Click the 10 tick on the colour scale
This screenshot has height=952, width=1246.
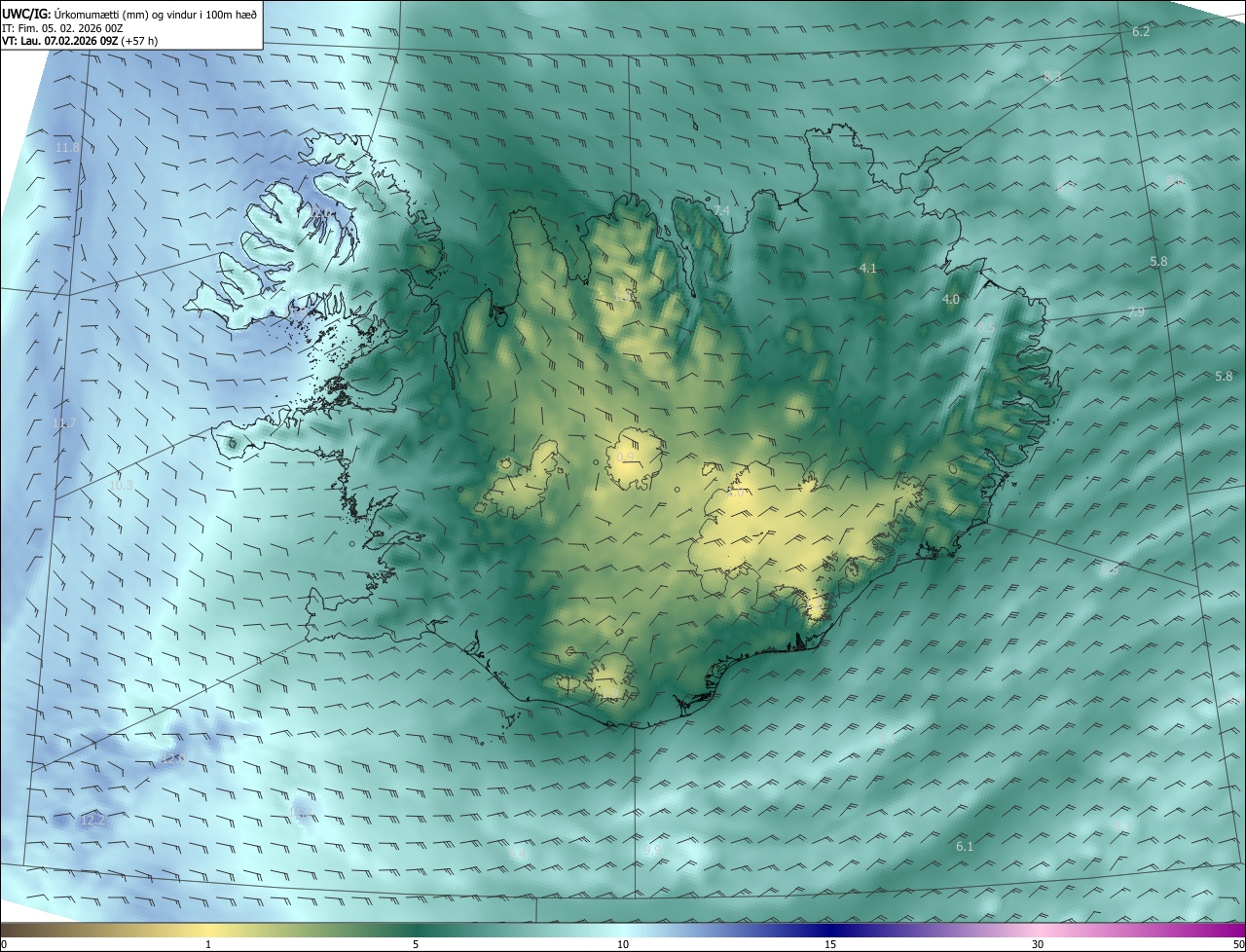click(623, 944)
